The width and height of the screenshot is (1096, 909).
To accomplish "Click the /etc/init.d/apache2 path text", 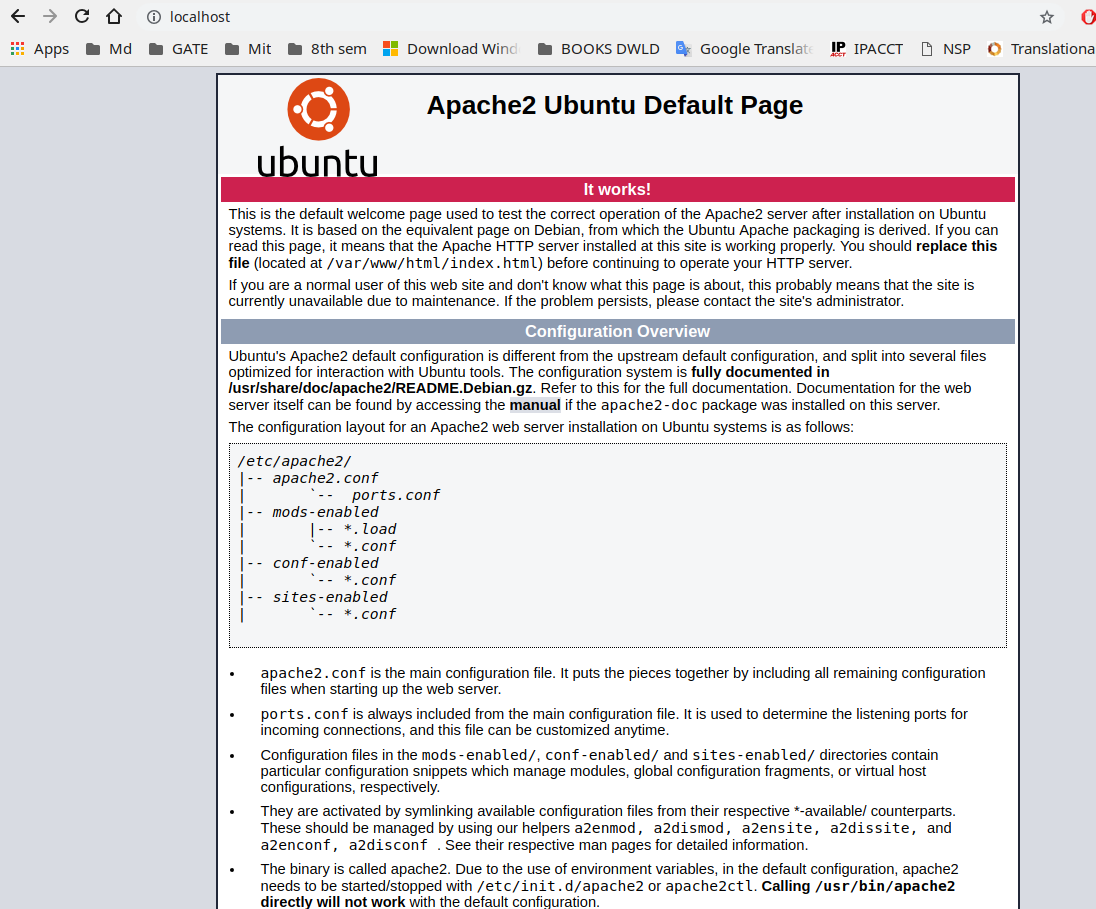I will (560, 887).
